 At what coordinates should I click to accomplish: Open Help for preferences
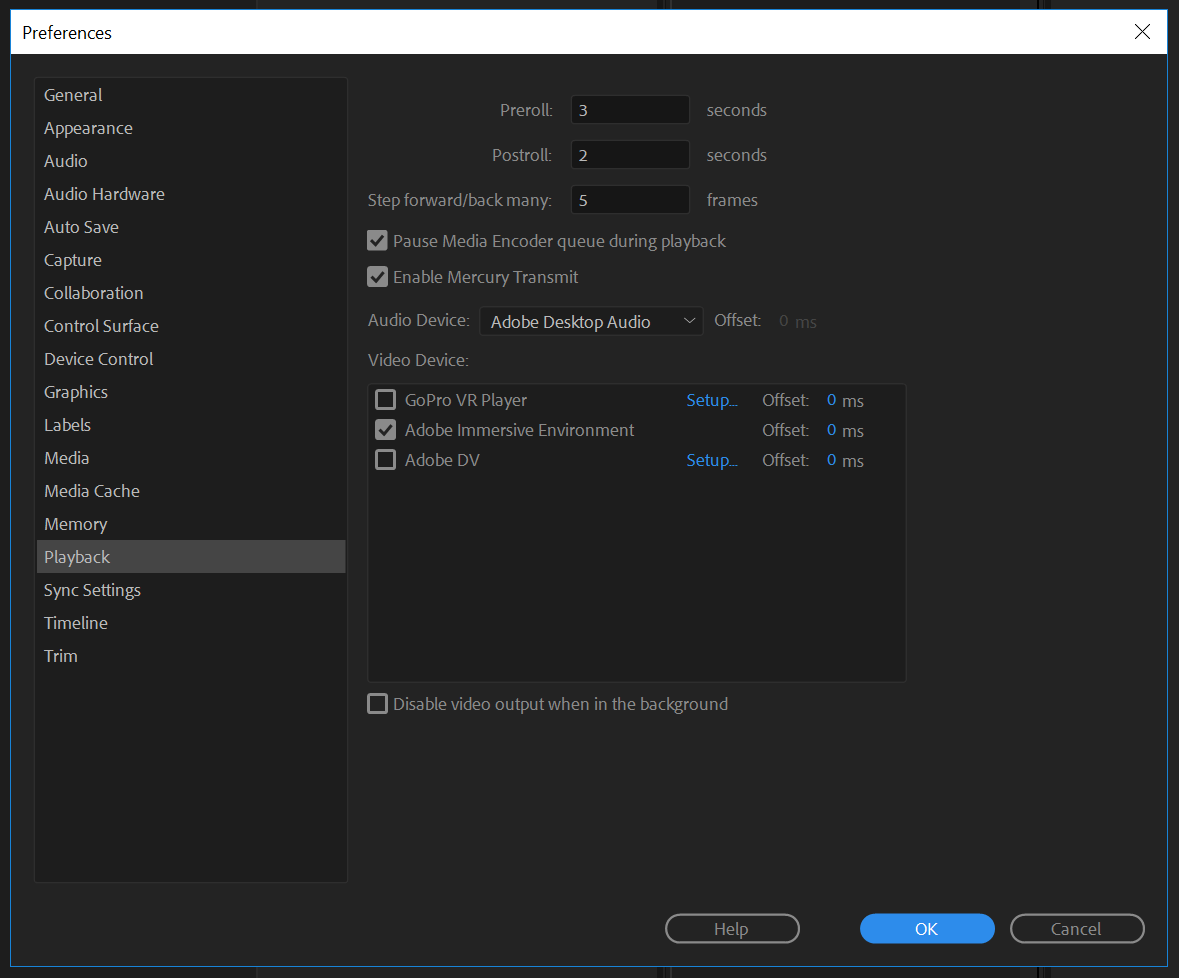(x=731, y=929)
